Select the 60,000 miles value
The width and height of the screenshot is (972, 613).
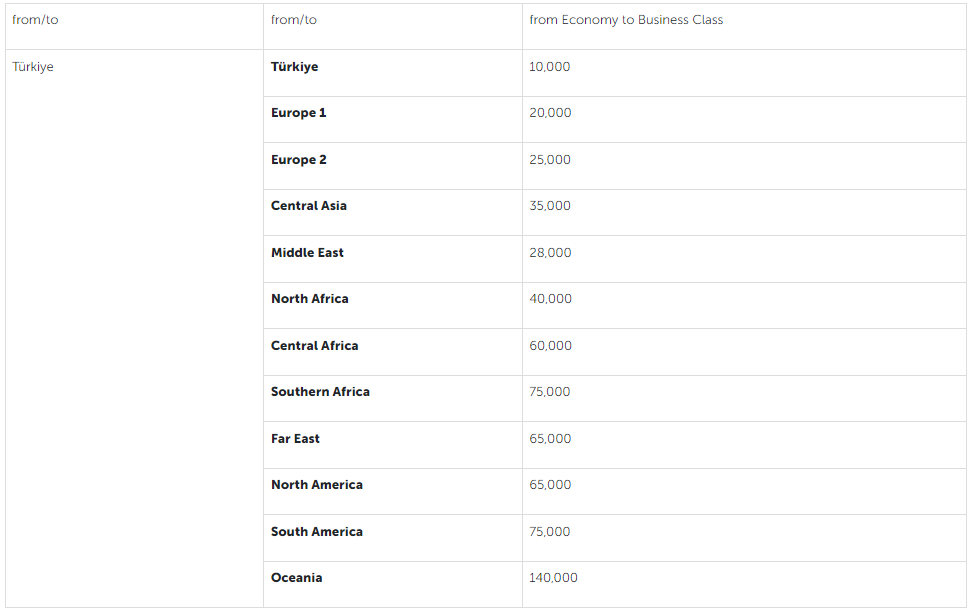click(x=550, y=346)
